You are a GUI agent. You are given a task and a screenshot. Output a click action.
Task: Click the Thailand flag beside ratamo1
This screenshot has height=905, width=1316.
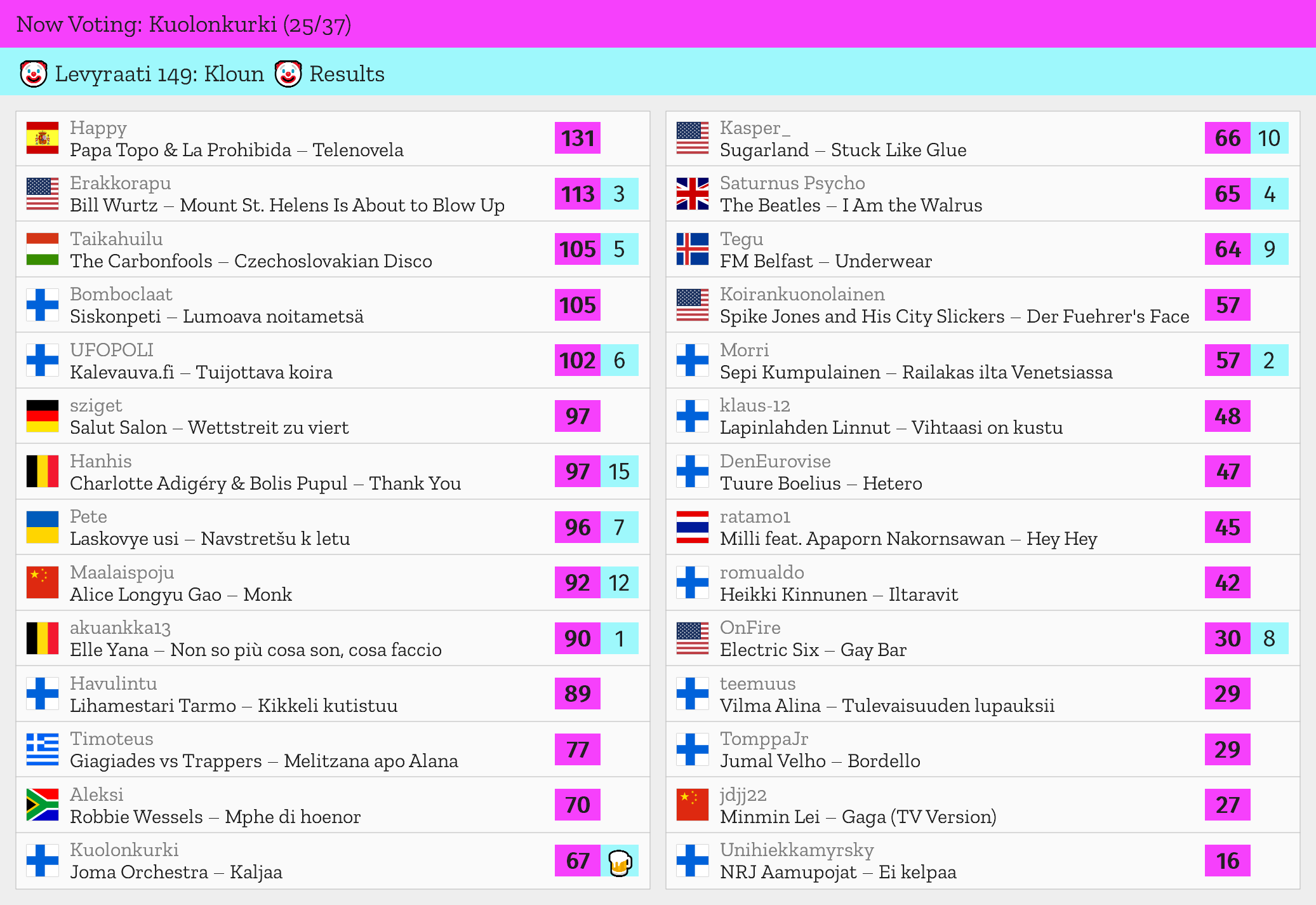692,527
